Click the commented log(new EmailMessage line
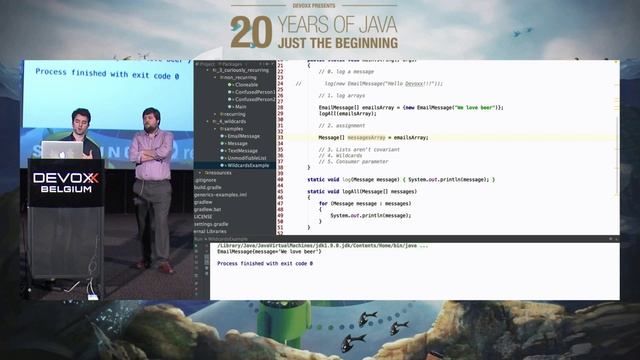 point(384,84)
